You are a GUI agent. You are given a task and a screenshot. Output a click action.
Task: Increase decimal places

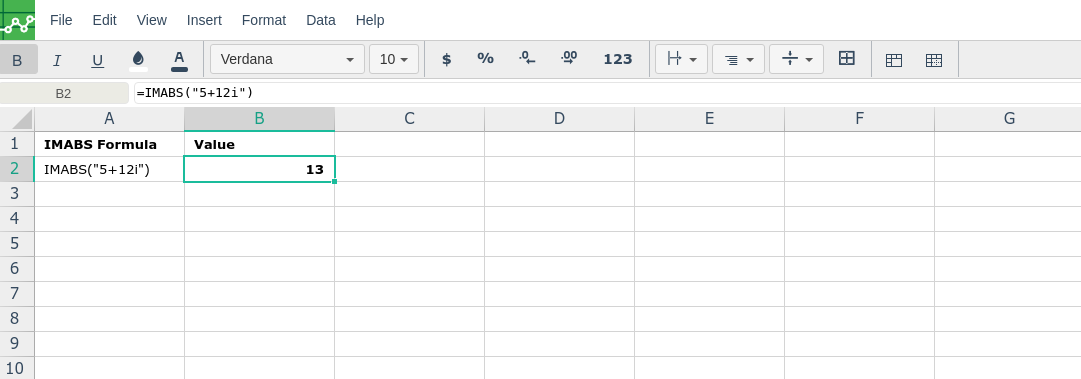pos(569,59)
